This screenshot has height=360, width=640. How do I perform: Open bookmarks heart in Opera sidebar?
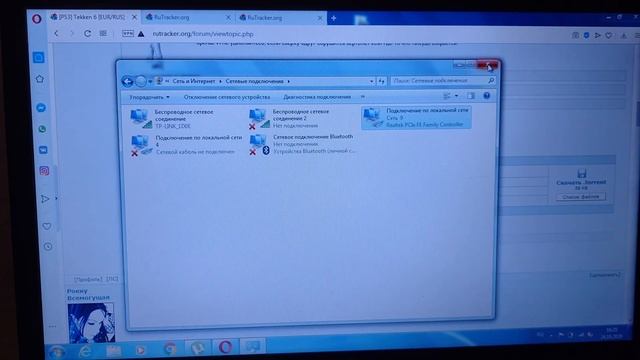[47, 226]
